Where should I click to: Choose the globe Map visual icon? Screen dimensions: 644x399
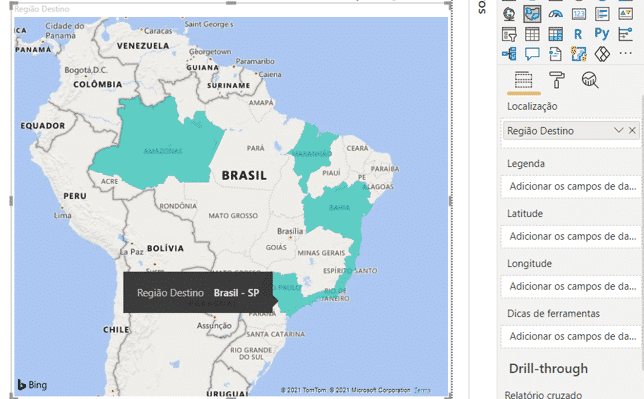pos(509,14)
